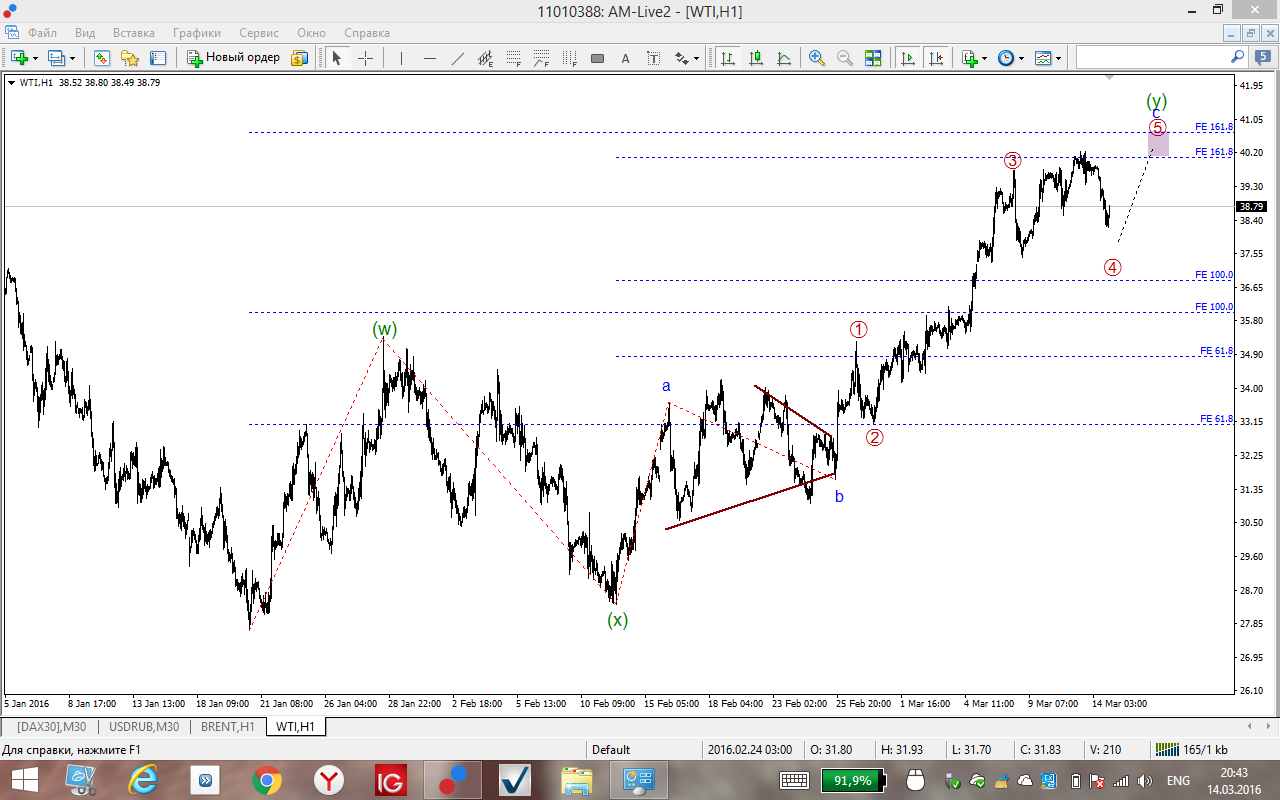Toggle Auto Scroll chart button
The width and height of the screenshot is (1280, 800).
point(907,58)
